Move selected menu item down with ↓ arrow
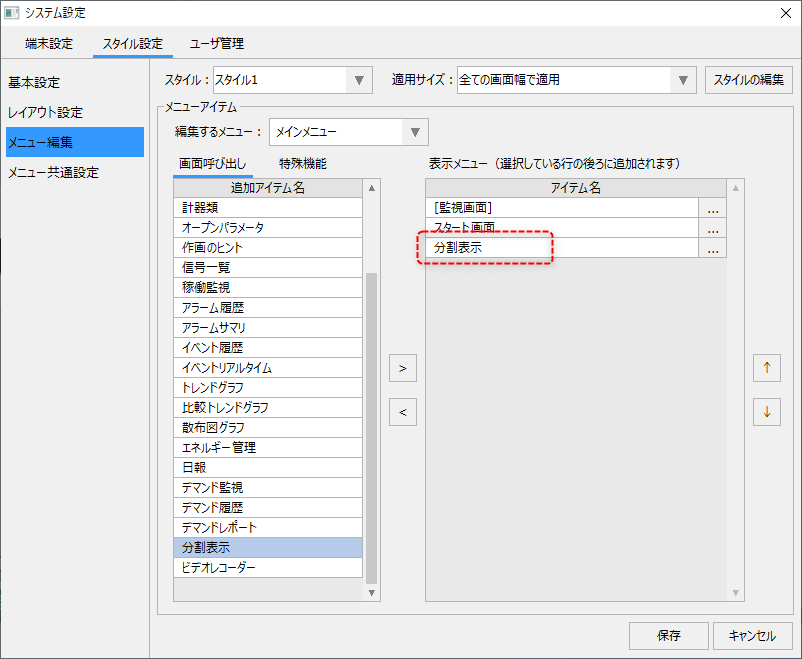The width and height of the screenshot is (802, 659). click(766, 412)
